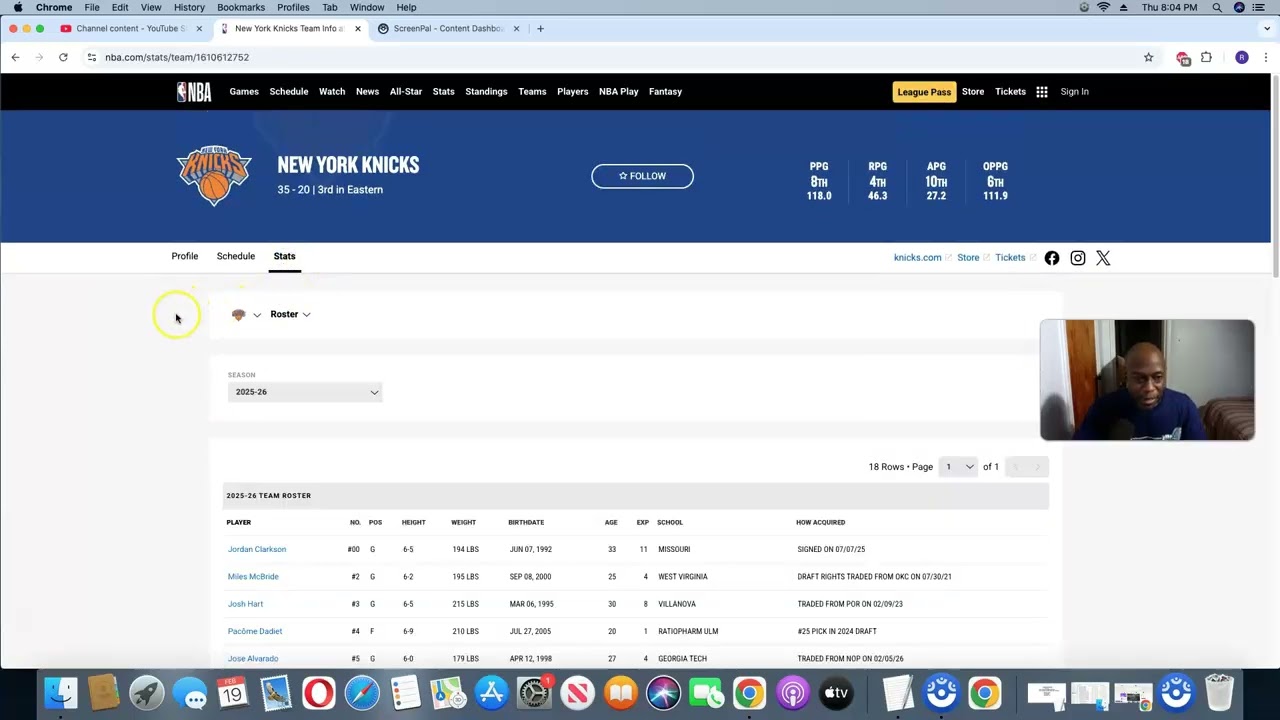Open Sign In link
The height and width of the screenshot is (720, 1280).
1074,92
